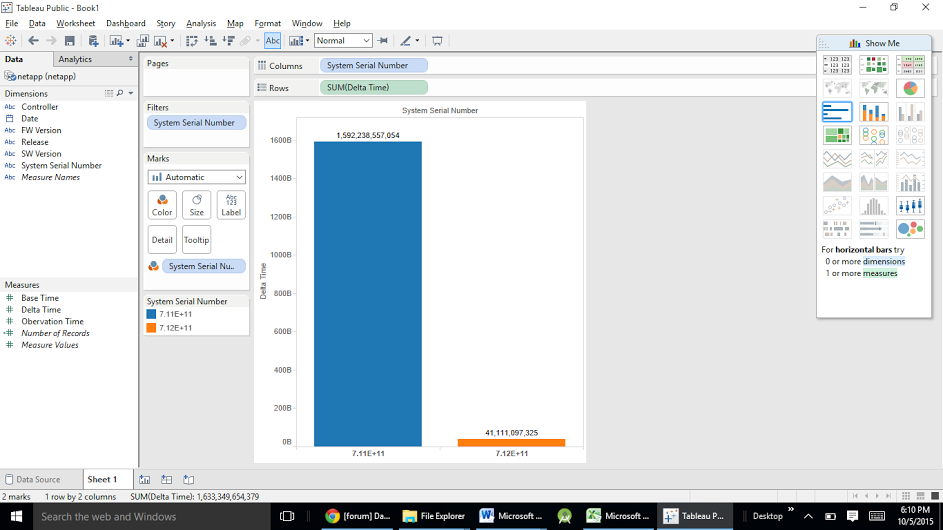Select the orange 7.12E+11 legend swatch
This screenshot has width=943, height=530.
pyautogui.click(x=151, y=328)
